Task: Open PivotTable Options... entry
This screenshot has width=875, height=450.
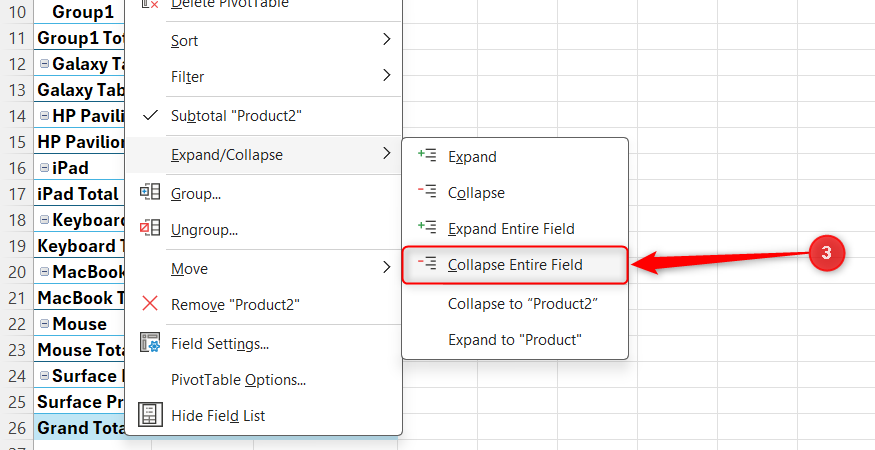Action: (263, 380)
